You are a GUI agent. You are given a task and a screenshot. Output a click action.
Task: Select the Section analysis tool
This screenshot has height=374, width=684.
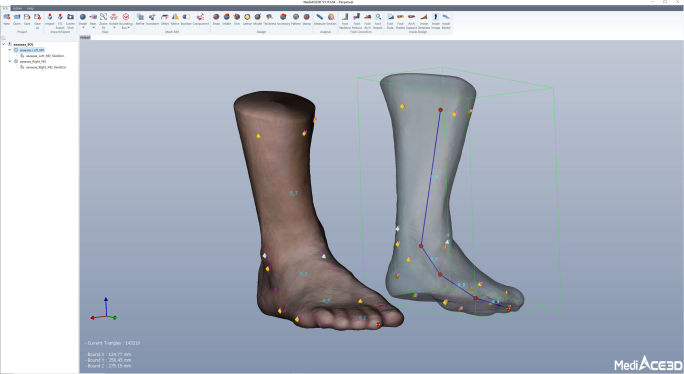click(x=332, y=19)
